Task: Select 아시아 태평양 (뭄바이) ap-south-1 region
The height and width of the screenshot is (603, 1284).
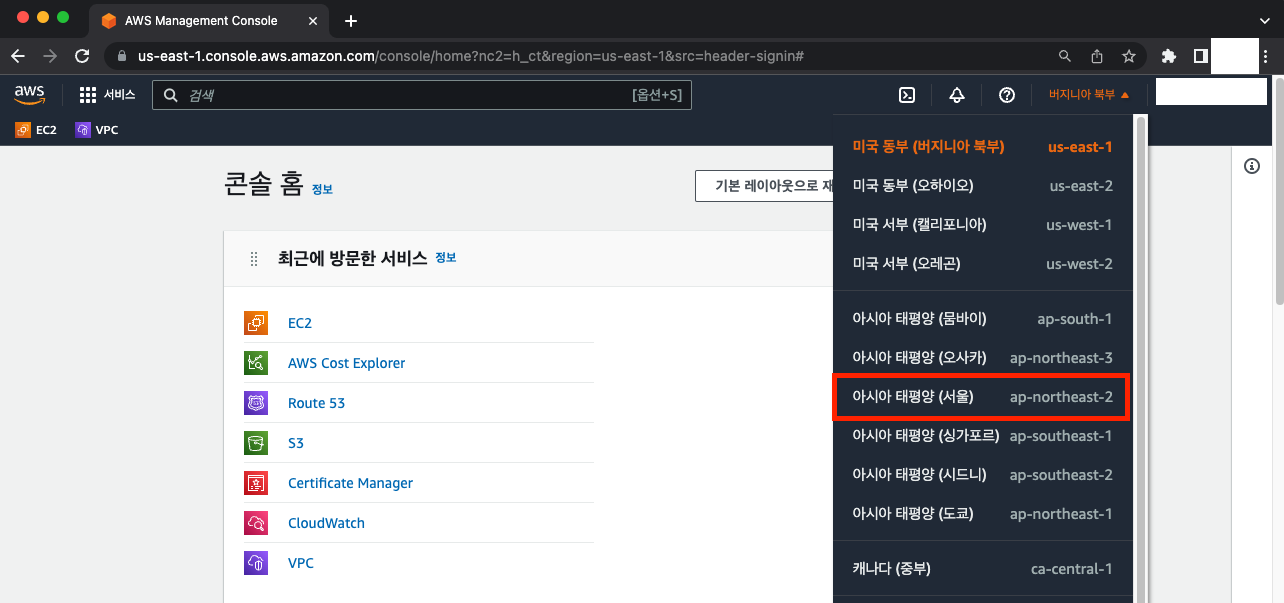Action: pos(982,319)
